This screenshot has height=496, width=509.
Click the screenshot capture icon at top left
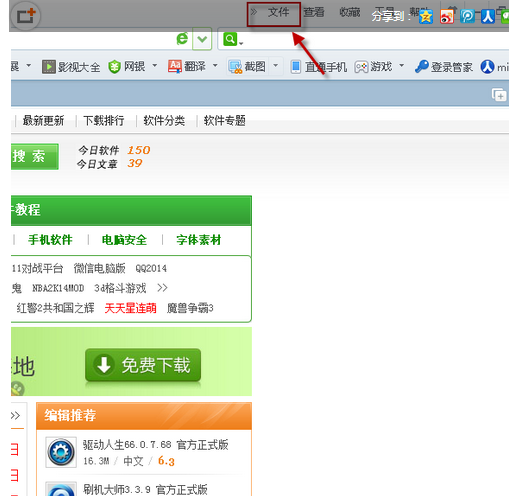click(x=26, y=15)
